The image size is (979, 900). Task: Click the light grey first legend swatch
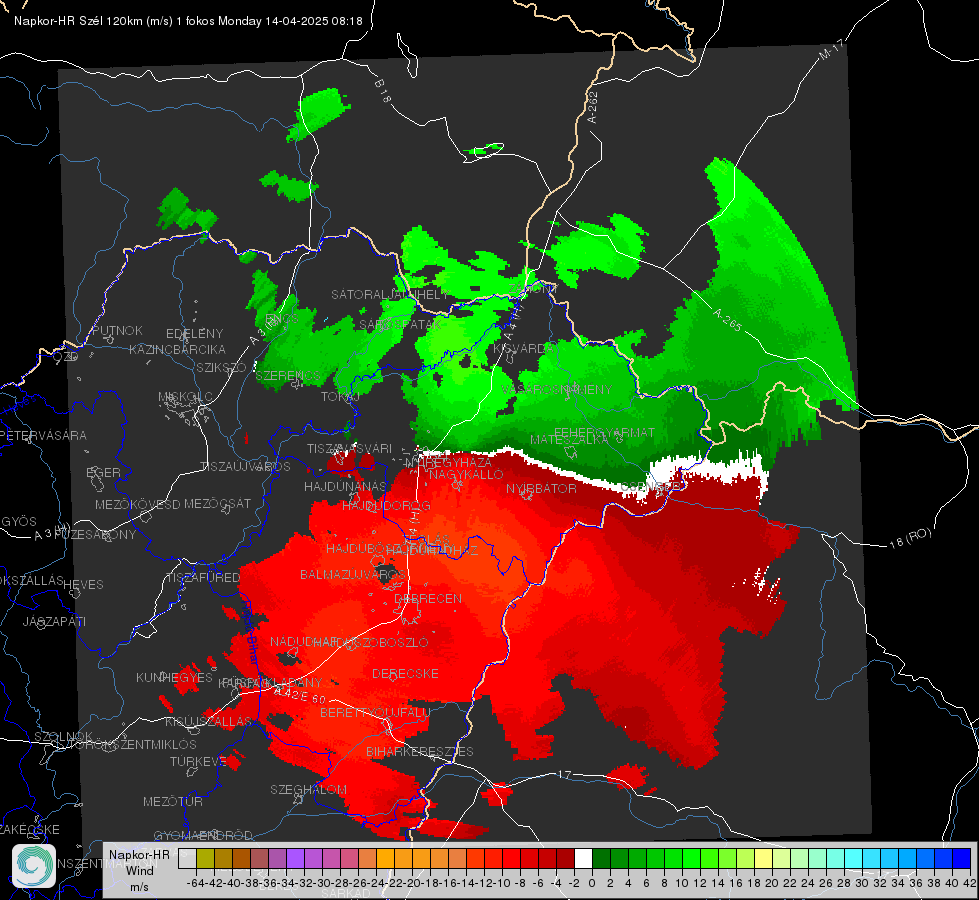click(x=187, y=858)
